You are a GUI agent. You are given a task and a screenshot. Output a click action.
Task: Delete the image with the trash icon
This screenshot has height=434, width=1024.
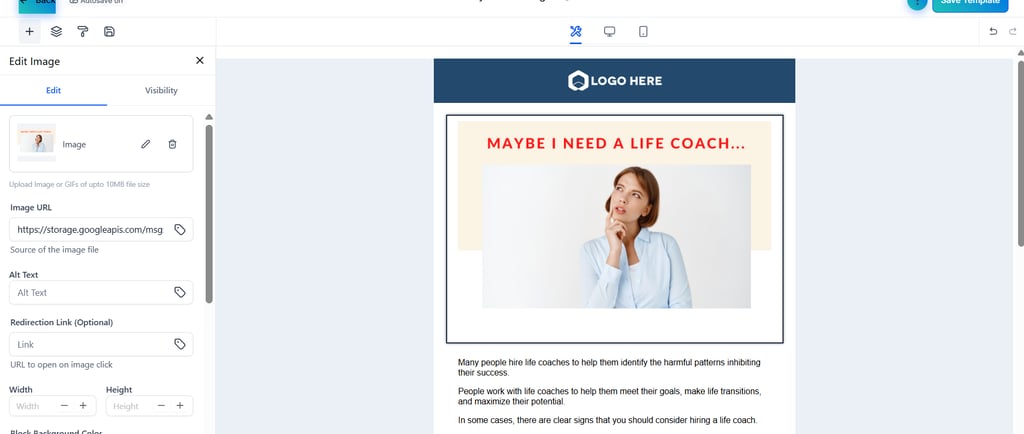pyautogui.click(x=172, y=144)
